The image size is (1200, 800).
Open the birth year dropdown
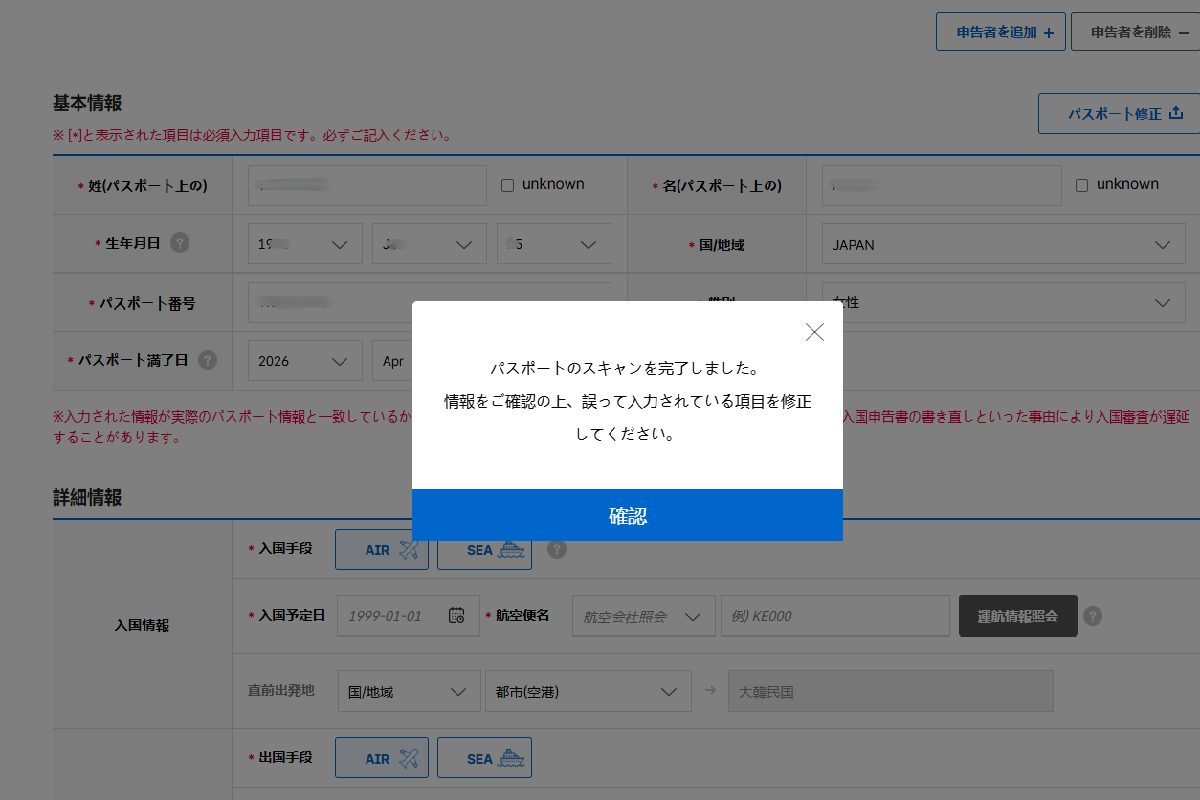pos(305,245)
